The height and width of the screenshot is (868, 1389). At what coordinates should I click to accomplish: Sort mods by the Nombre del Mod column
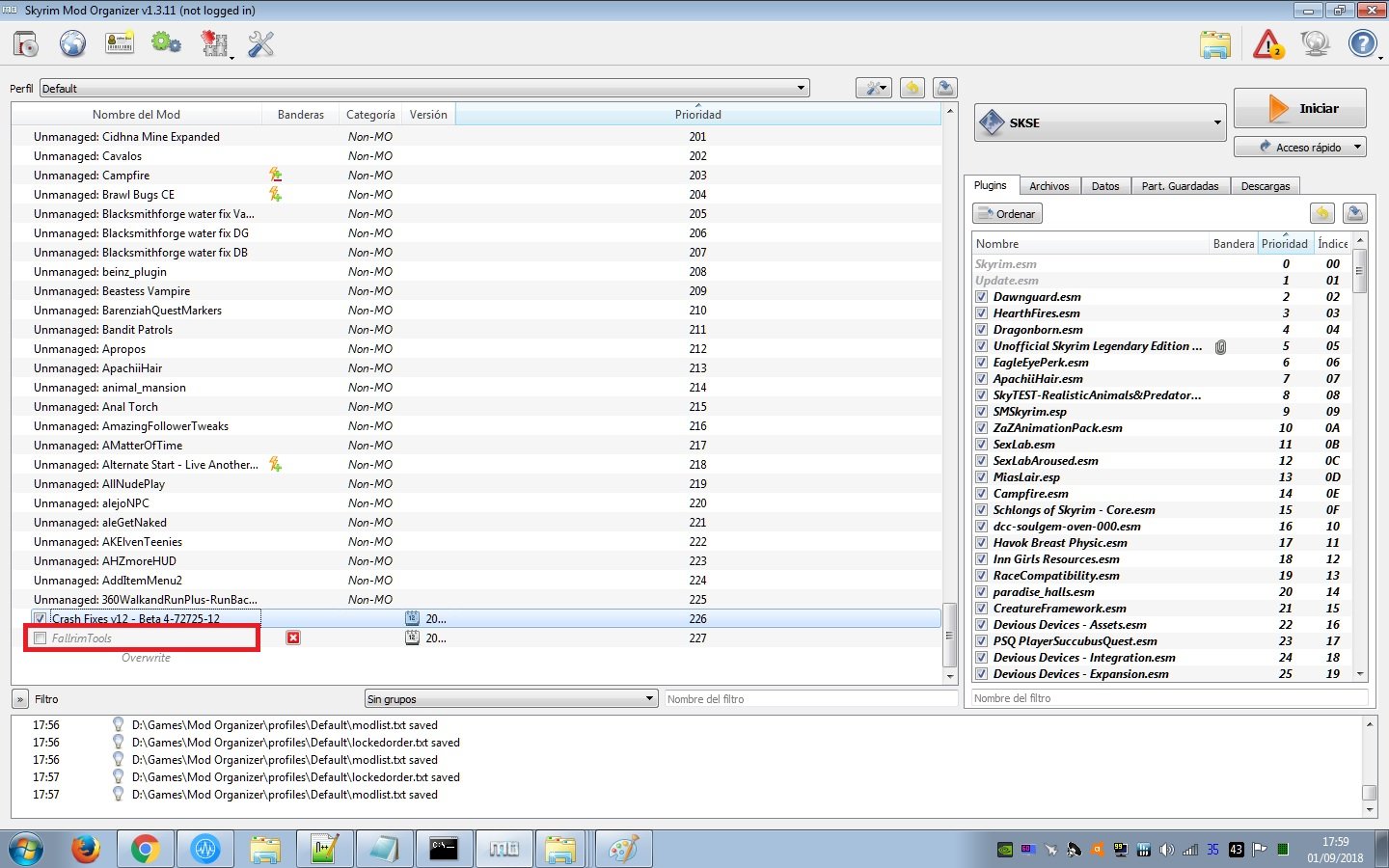(136, 114)
